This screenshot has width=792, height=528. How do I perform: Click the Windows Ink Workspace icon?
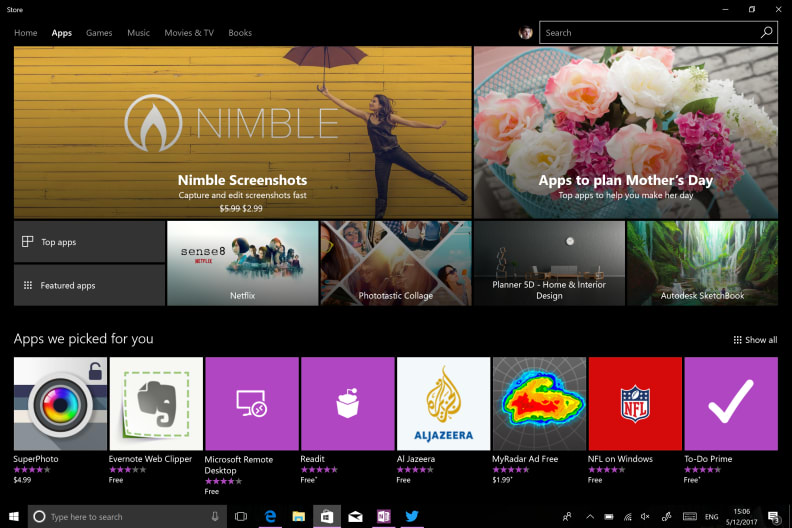(x=667, y=516)
